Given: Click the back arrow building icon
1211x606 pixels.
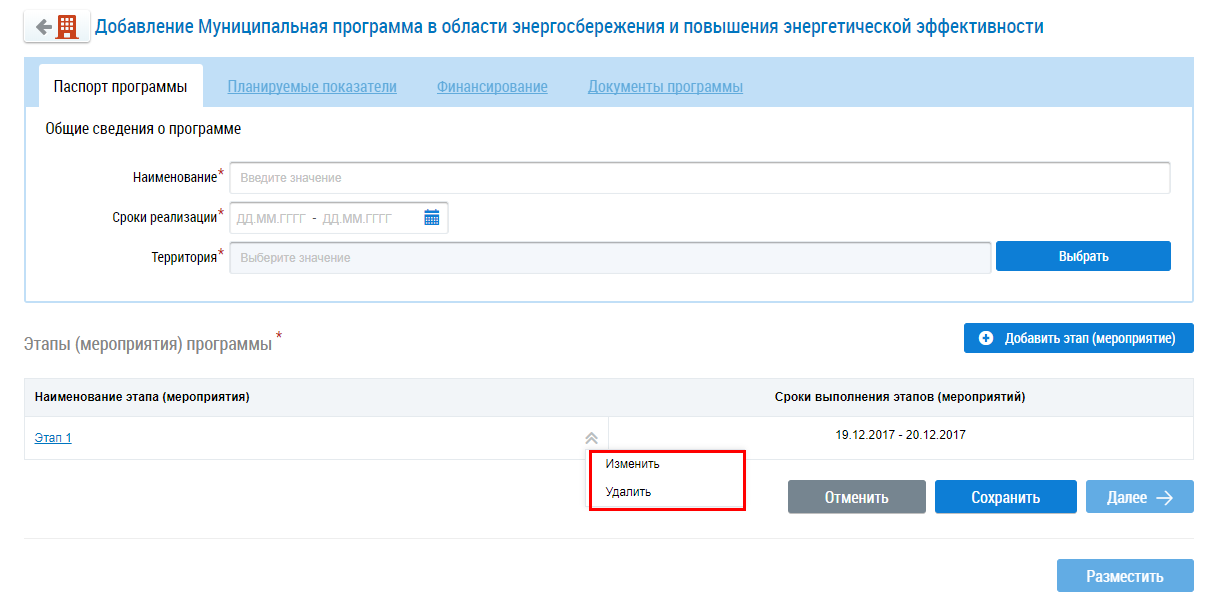Looking at the screenshot, I should [x=56, y=27].
